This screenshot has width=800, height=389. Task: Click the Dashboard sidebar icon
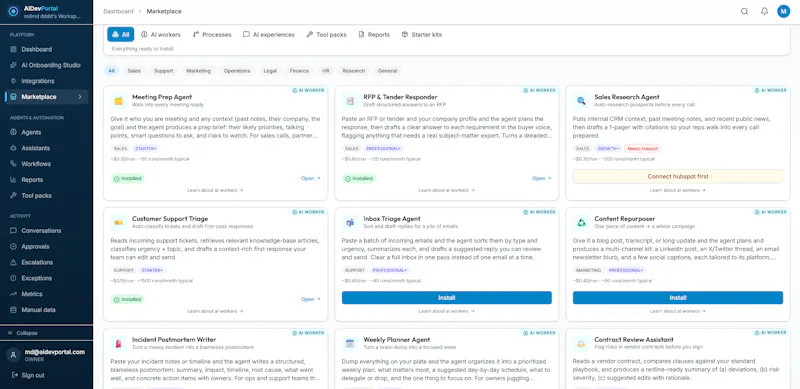(13, 50)
